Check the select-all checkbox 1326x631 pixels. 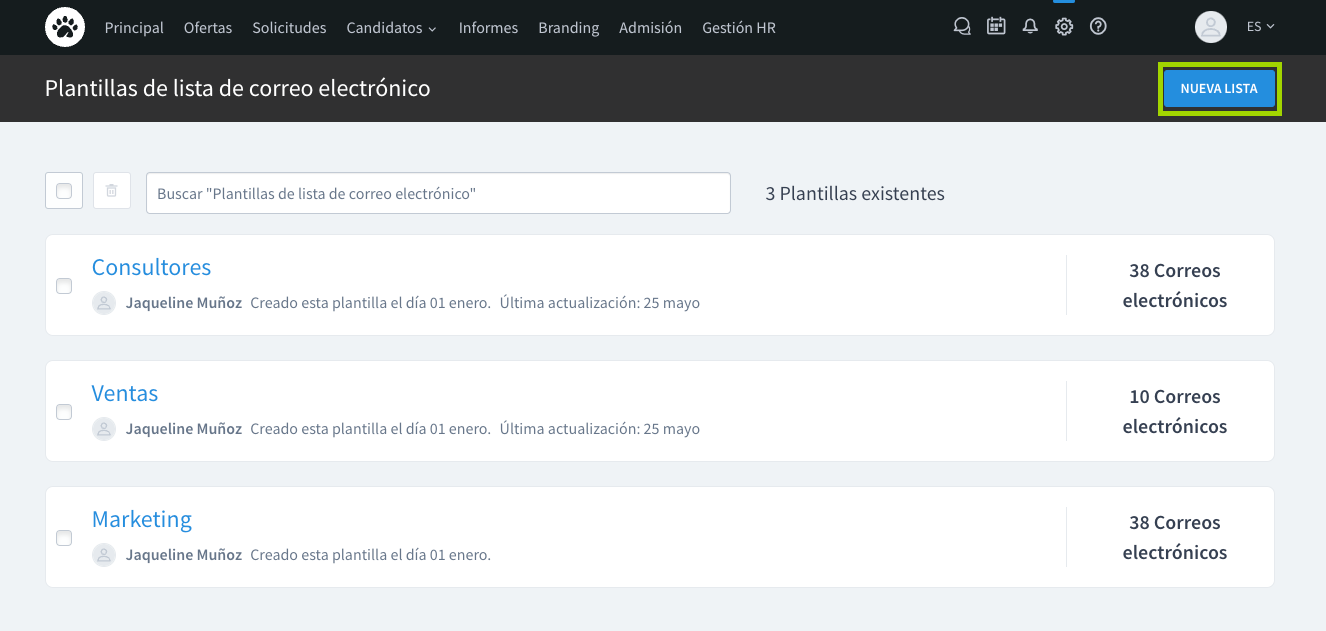click(63, 190)
